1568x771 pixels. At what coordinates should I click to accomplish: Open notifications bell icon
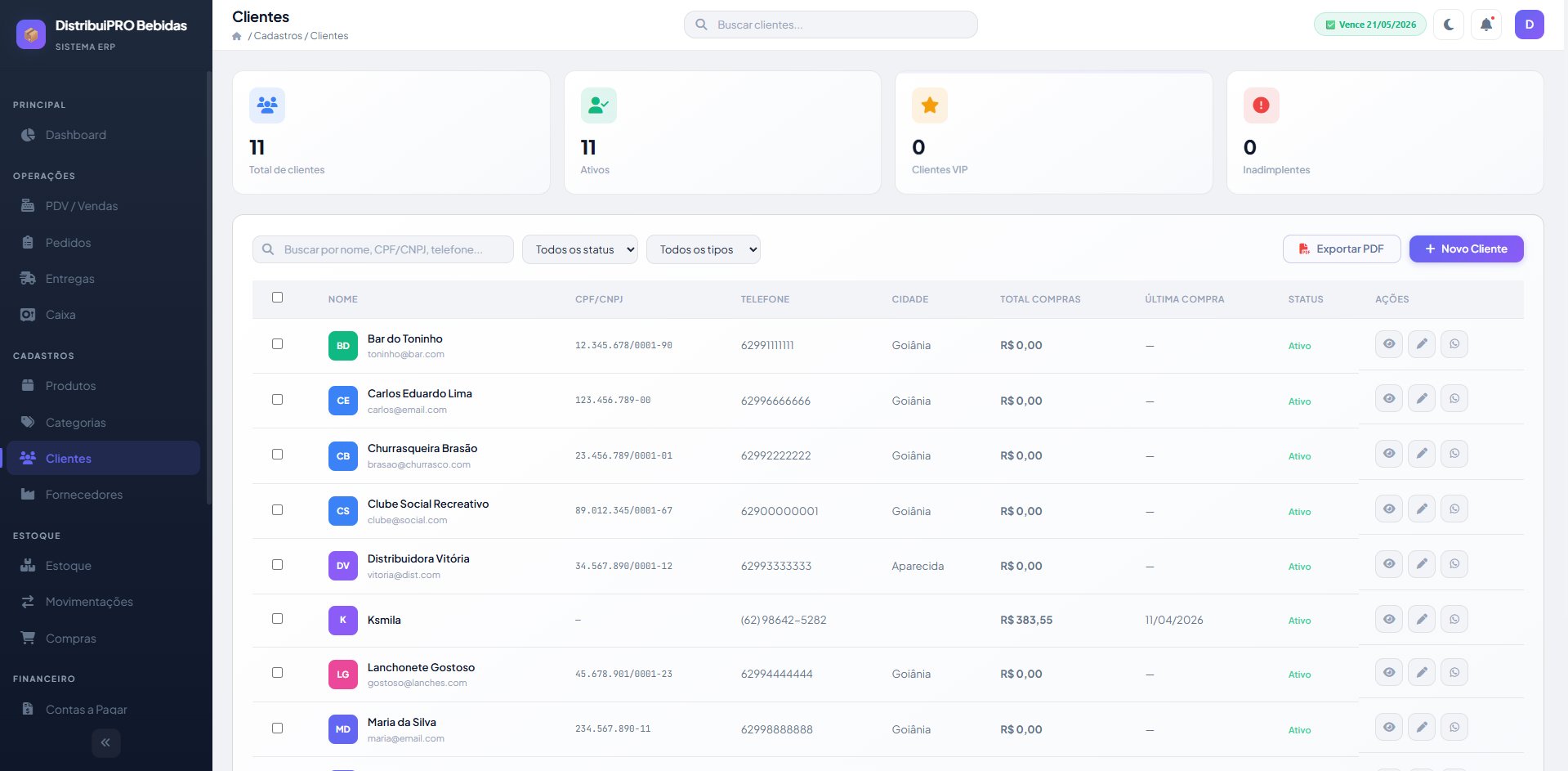pos(1486,25)
